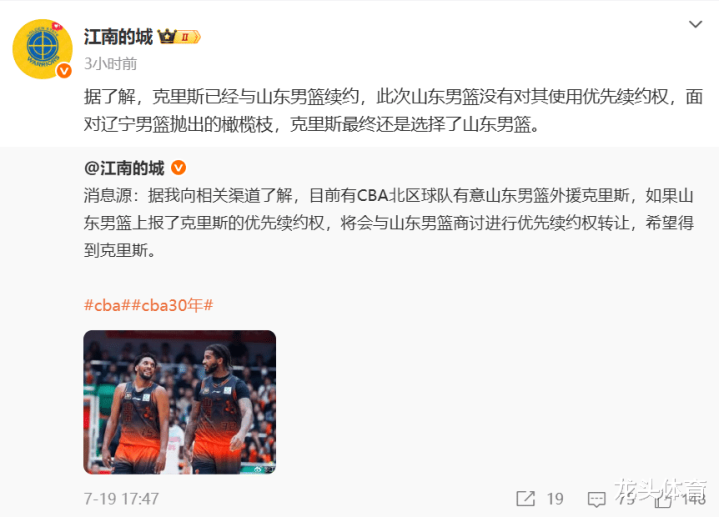Viewport: 719px width, 517px height.
Task: Open original post via 7-19 17:47 timestamp
Action: pos(121,499)
